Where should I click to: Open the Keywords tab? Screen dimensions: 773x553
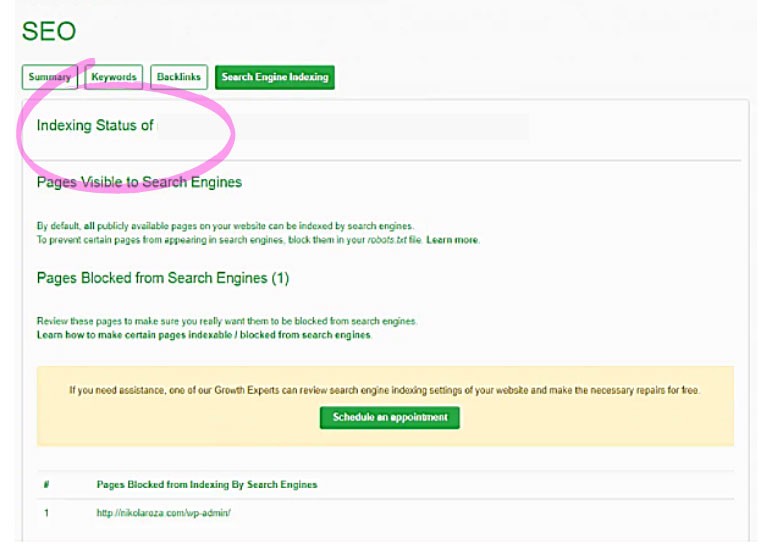coord(113,77)
